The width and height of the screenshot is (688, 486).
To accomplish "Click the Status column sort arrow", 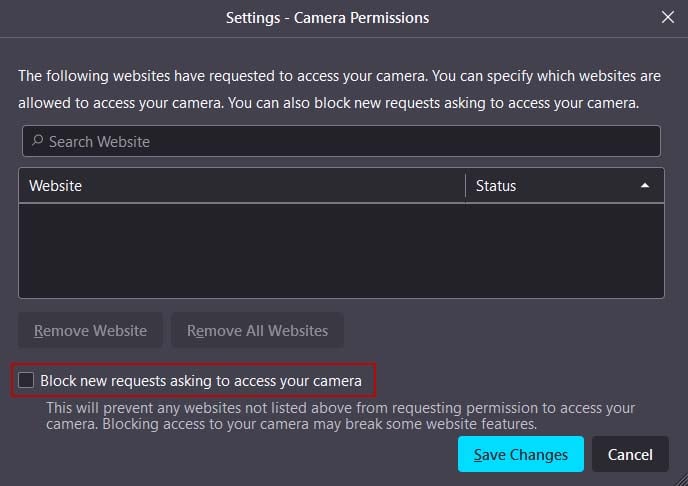I will coord(645,186).
